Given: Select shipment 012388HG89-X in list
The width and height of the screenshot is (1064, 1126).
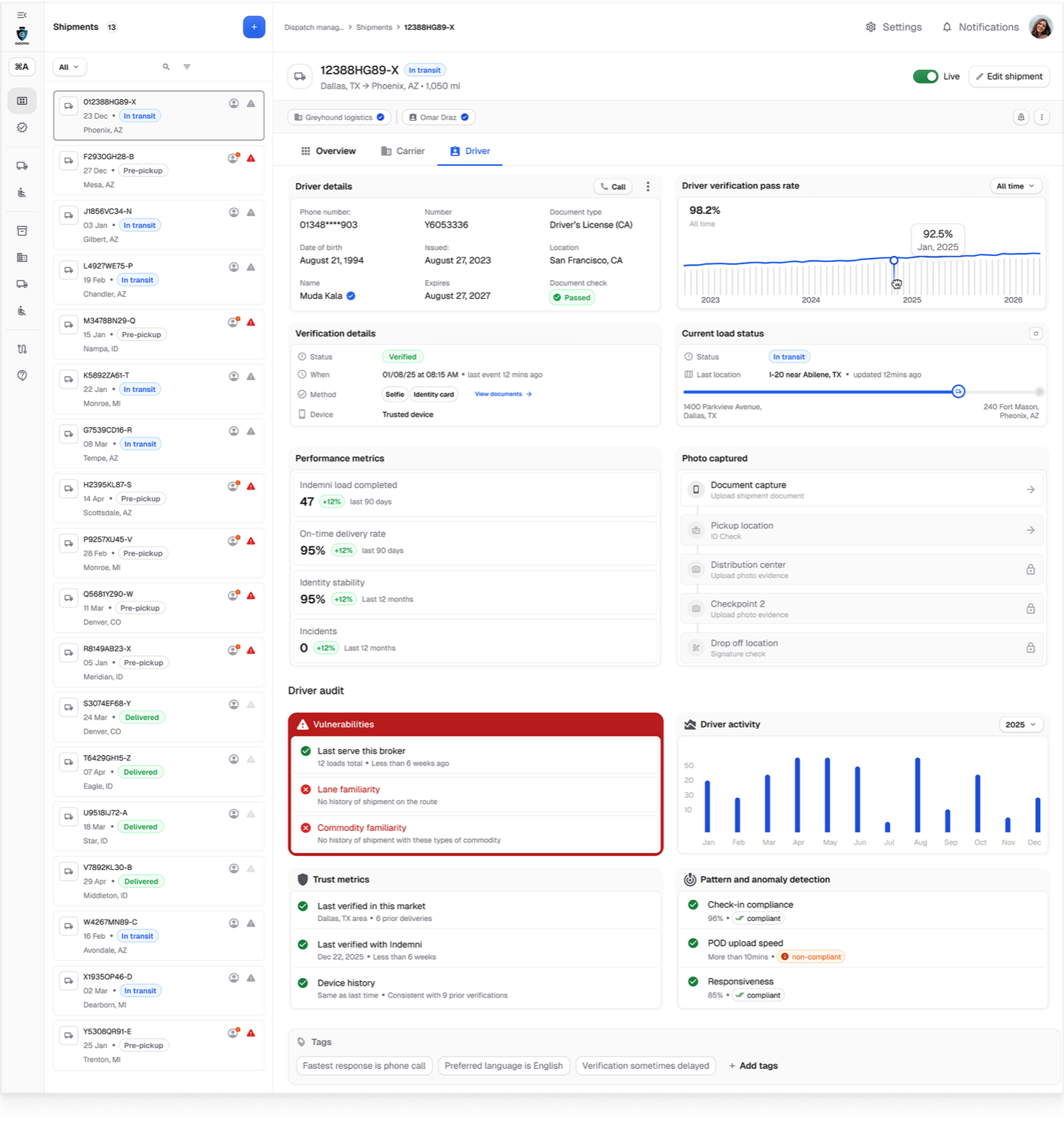Looking at the screenshot, I should (158, 116).
